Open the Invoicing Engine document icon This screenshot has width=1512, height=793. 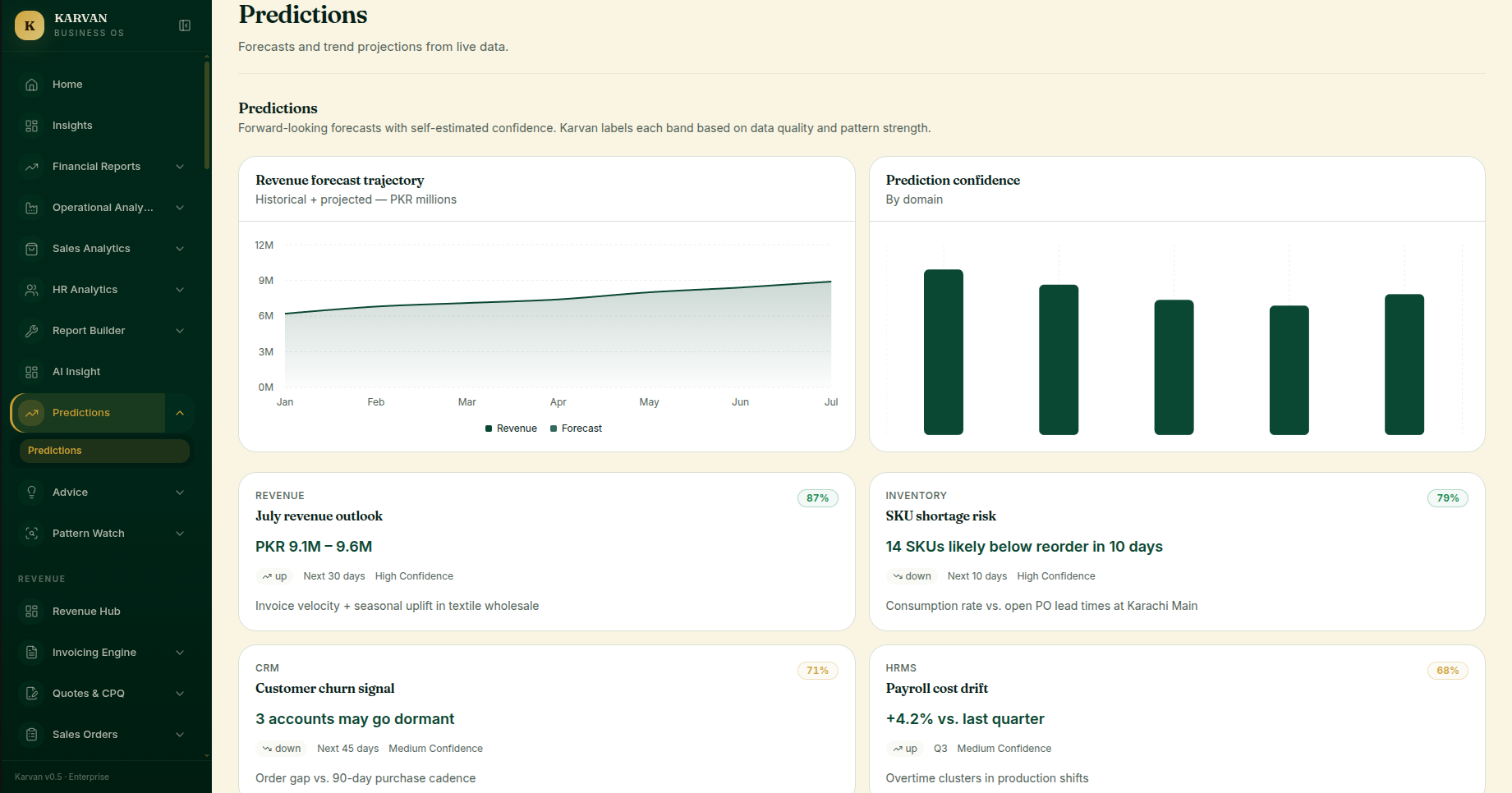[31, 653]
